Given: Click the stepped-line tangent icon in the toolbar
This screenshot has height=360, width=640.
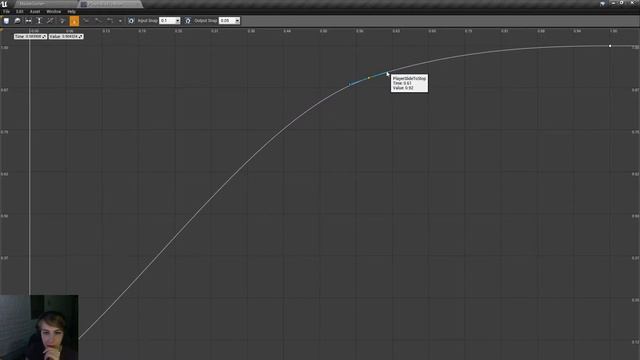Looking at the screenshot, I should (x=110, y=20).
